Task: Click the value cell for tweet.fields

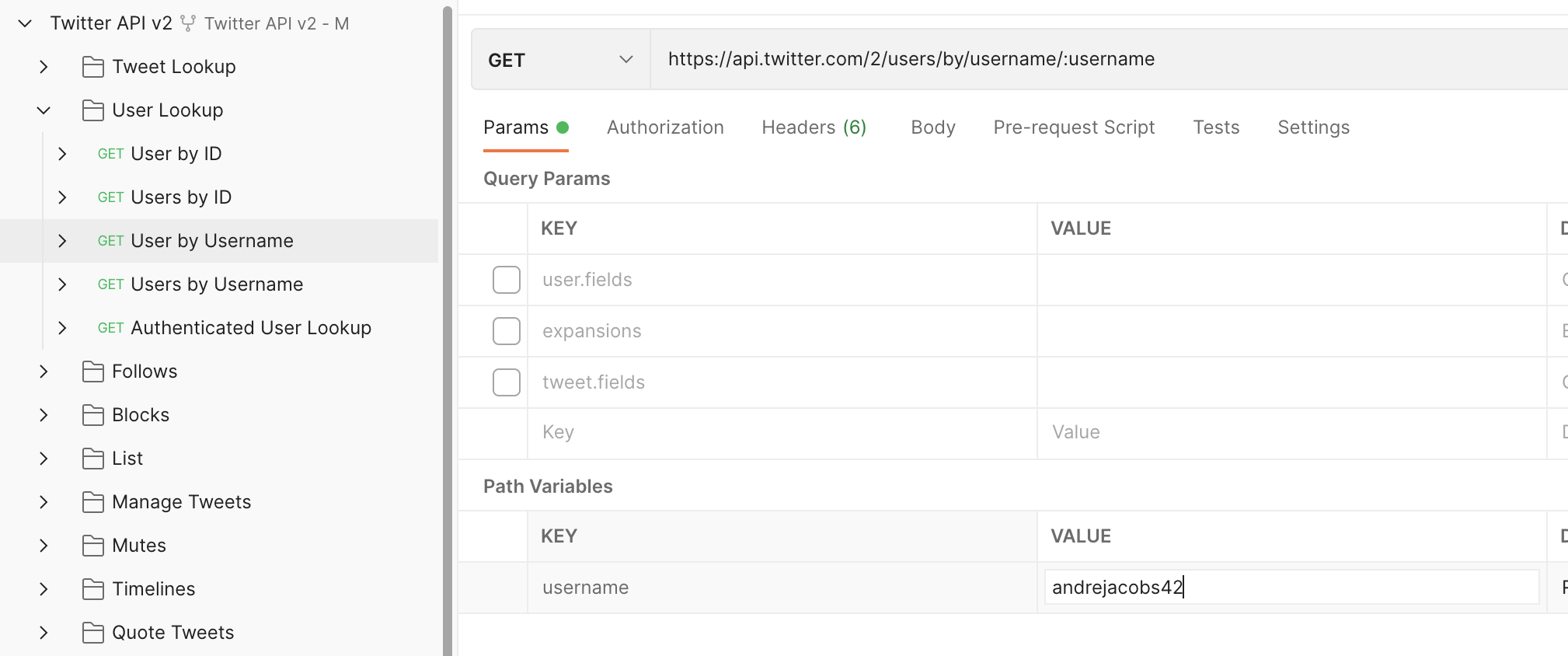Action: (x=1291, y=382)
